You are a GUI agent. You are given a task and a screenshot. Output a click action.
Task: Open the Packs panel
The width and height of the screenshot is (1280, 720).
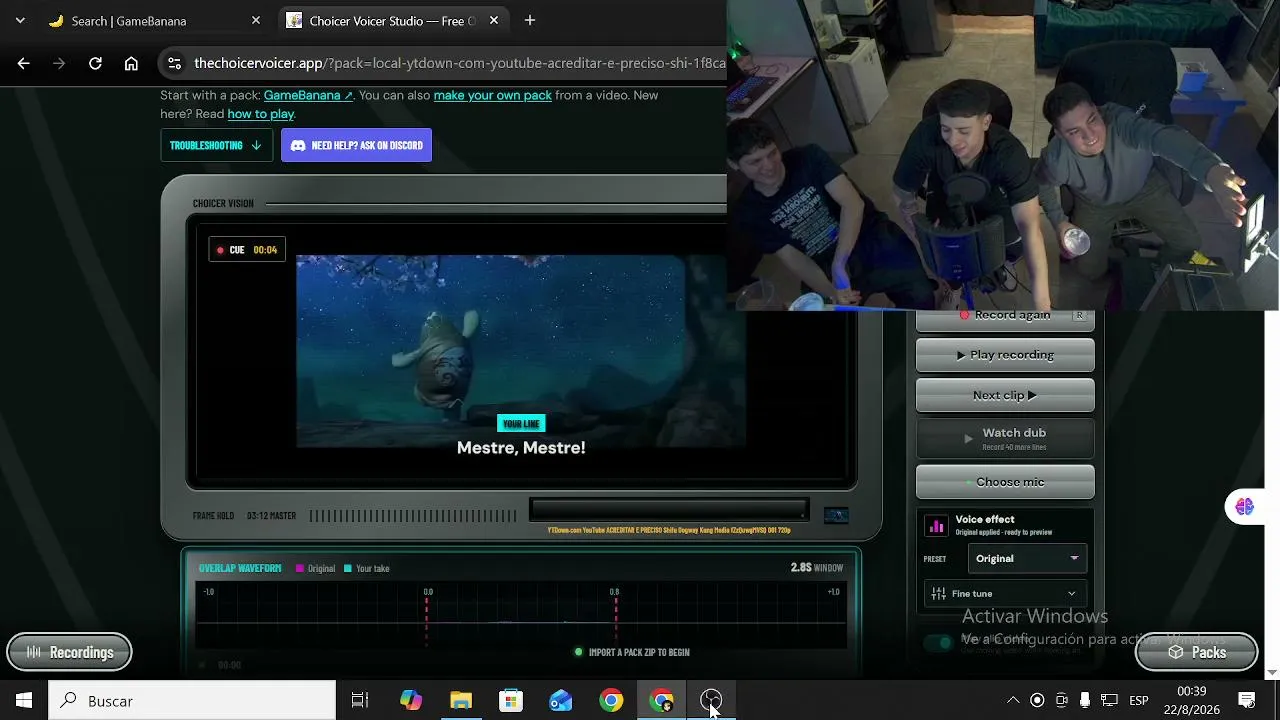[1197, 652]
